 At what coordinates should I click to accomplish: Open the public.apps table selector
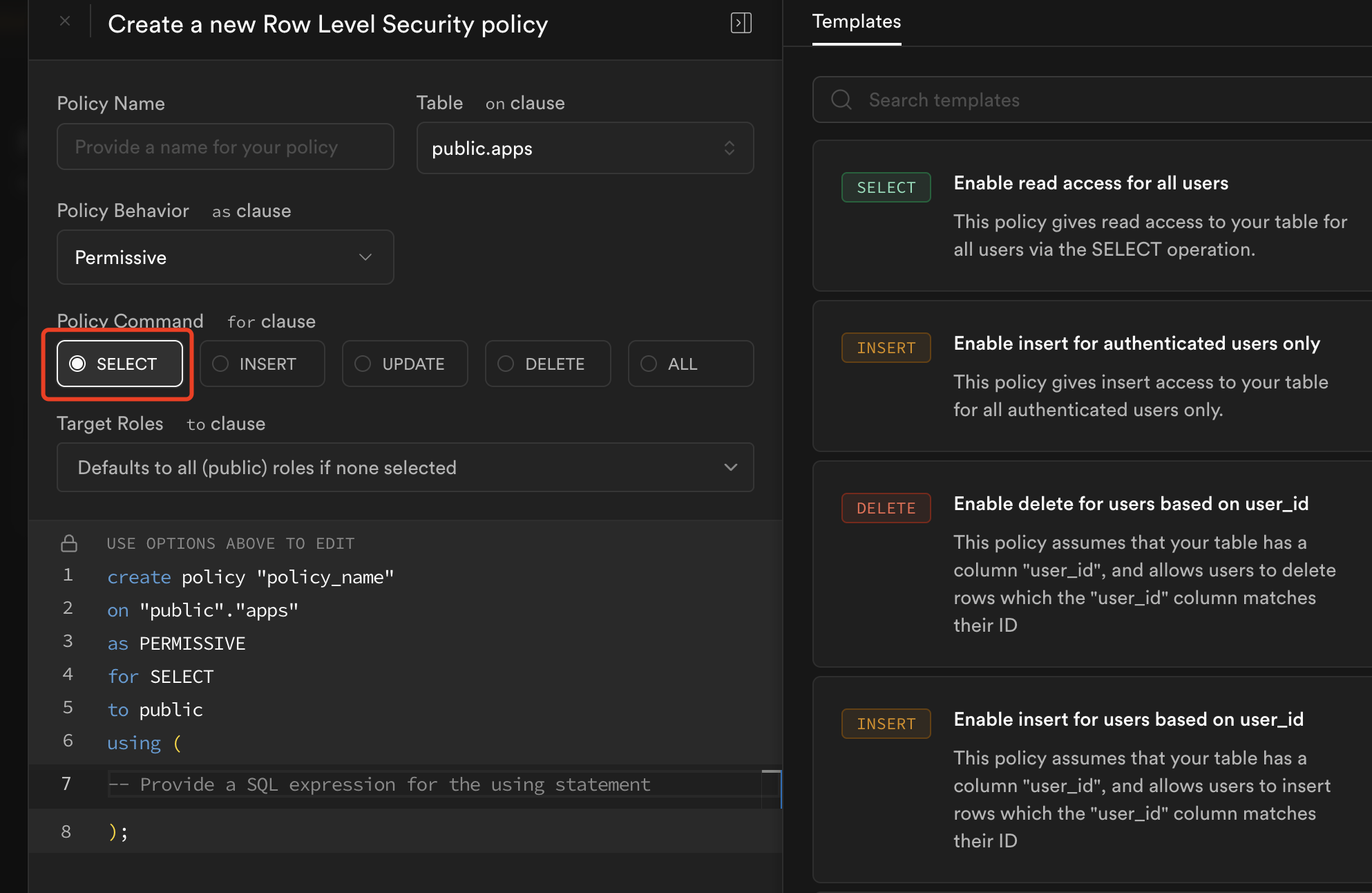pos(584,148)
